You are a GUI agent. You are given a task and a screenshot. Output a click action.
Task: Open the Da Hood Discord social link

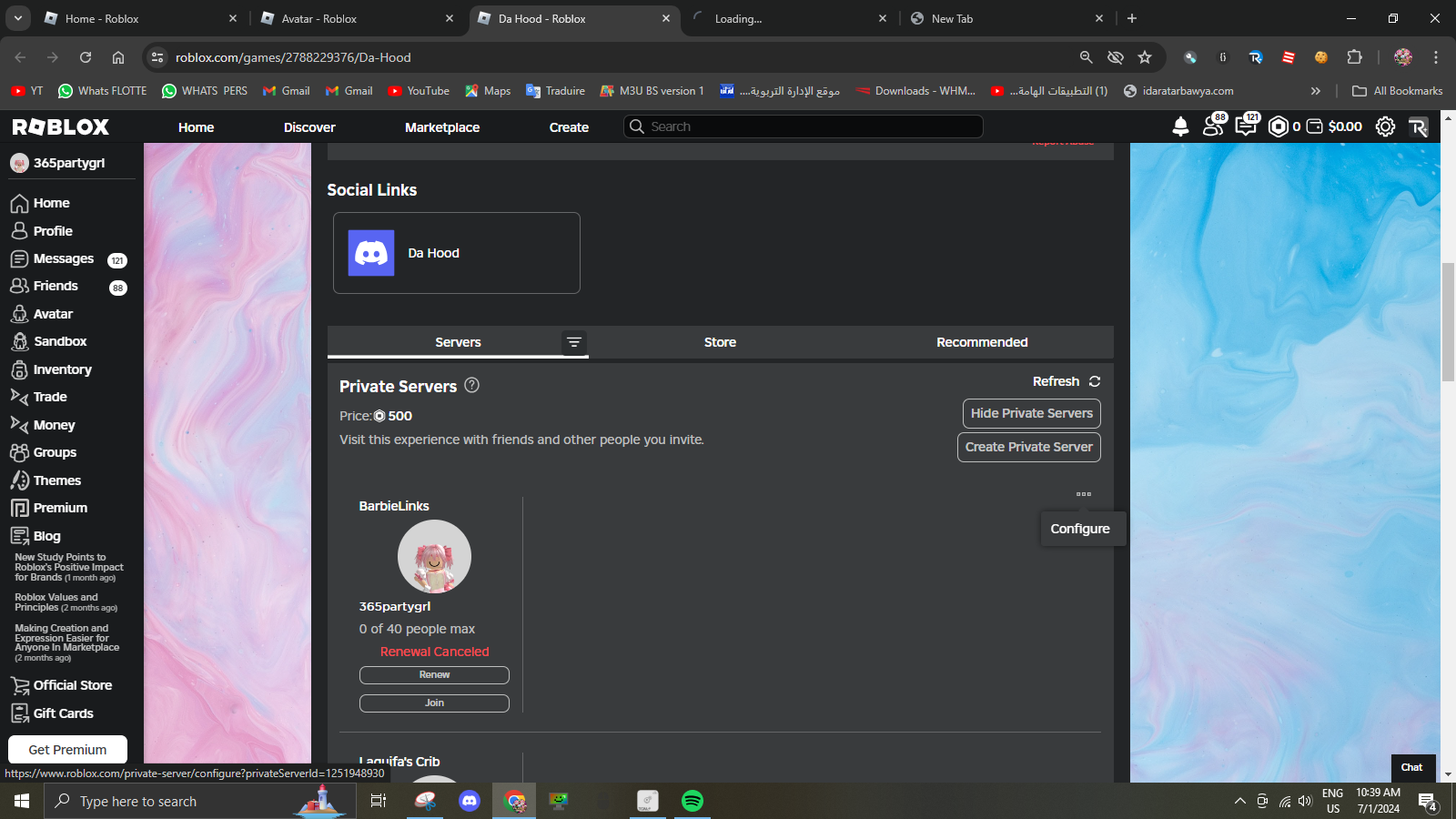[457, 253]
